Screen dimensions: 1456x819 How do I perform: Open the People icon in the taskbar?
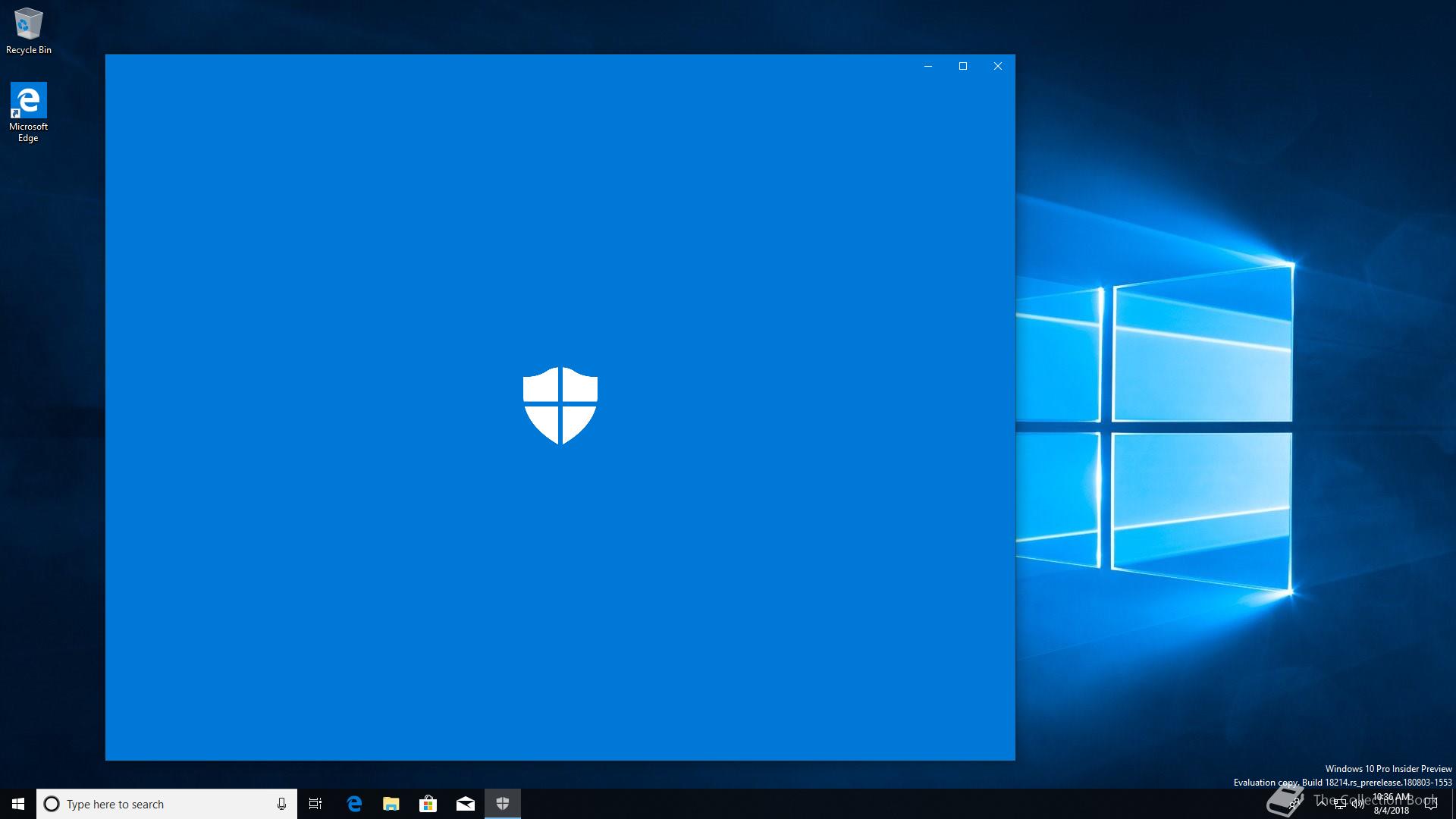click(1295, 804)
